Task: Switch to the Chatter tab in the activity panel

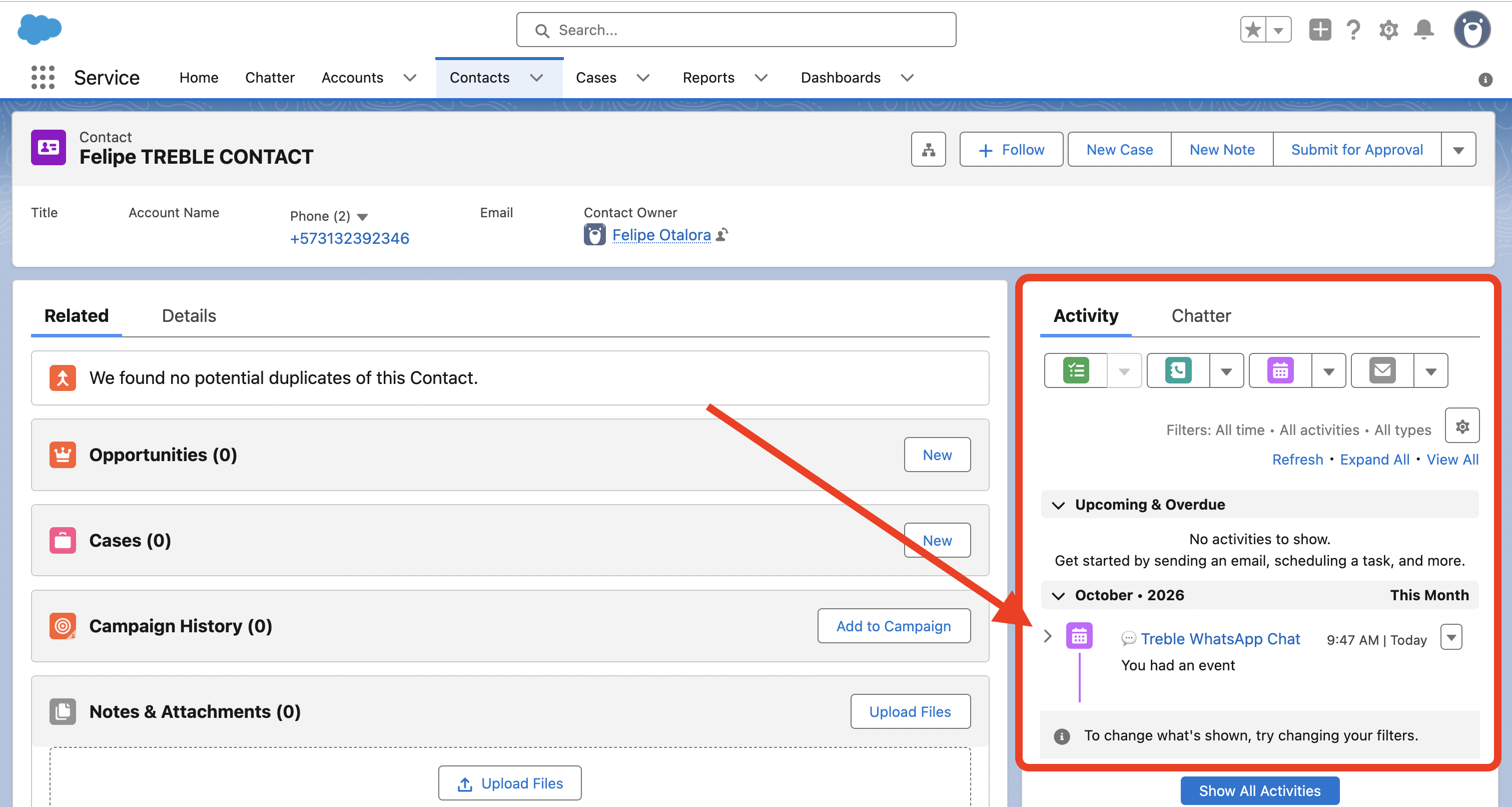Action: click(1201, 315)
